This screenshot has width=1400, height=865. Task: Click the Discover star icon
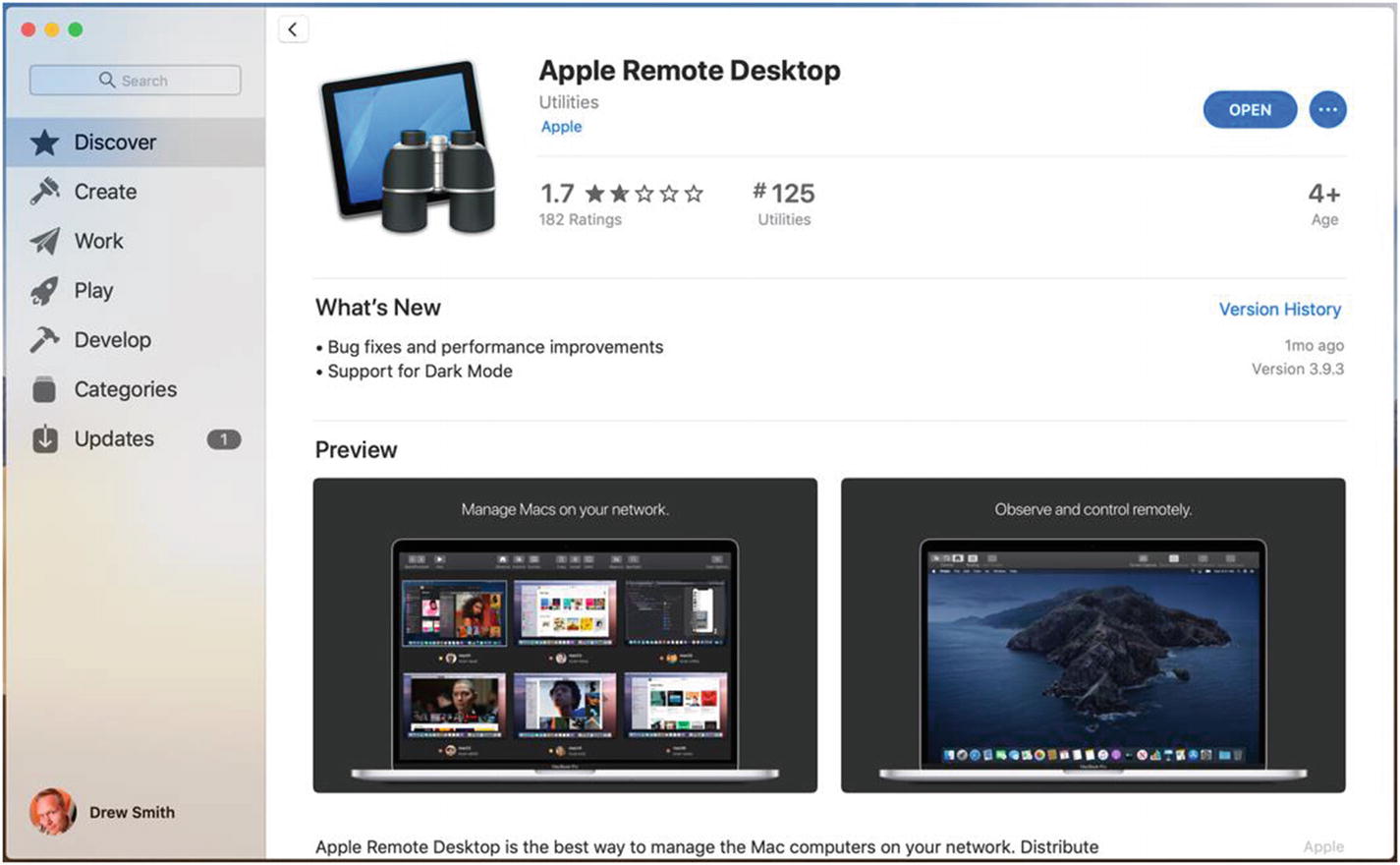(x=44, y=143)
